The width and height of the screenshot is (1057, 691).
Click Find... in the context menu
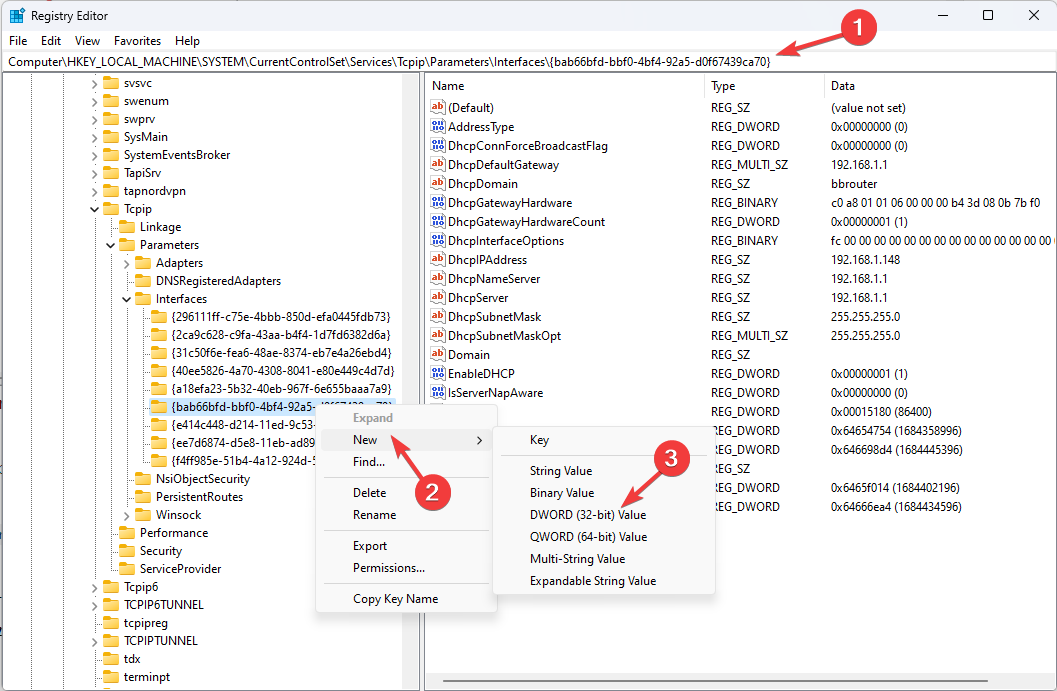click(x=406, y=462)
